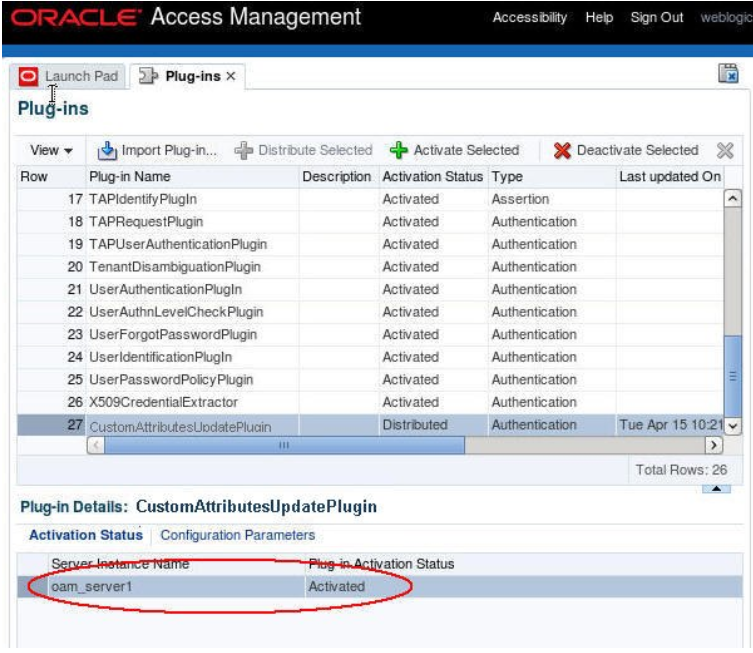
Task: Close the Plug-ins tab with X
Action: (231, 76)
